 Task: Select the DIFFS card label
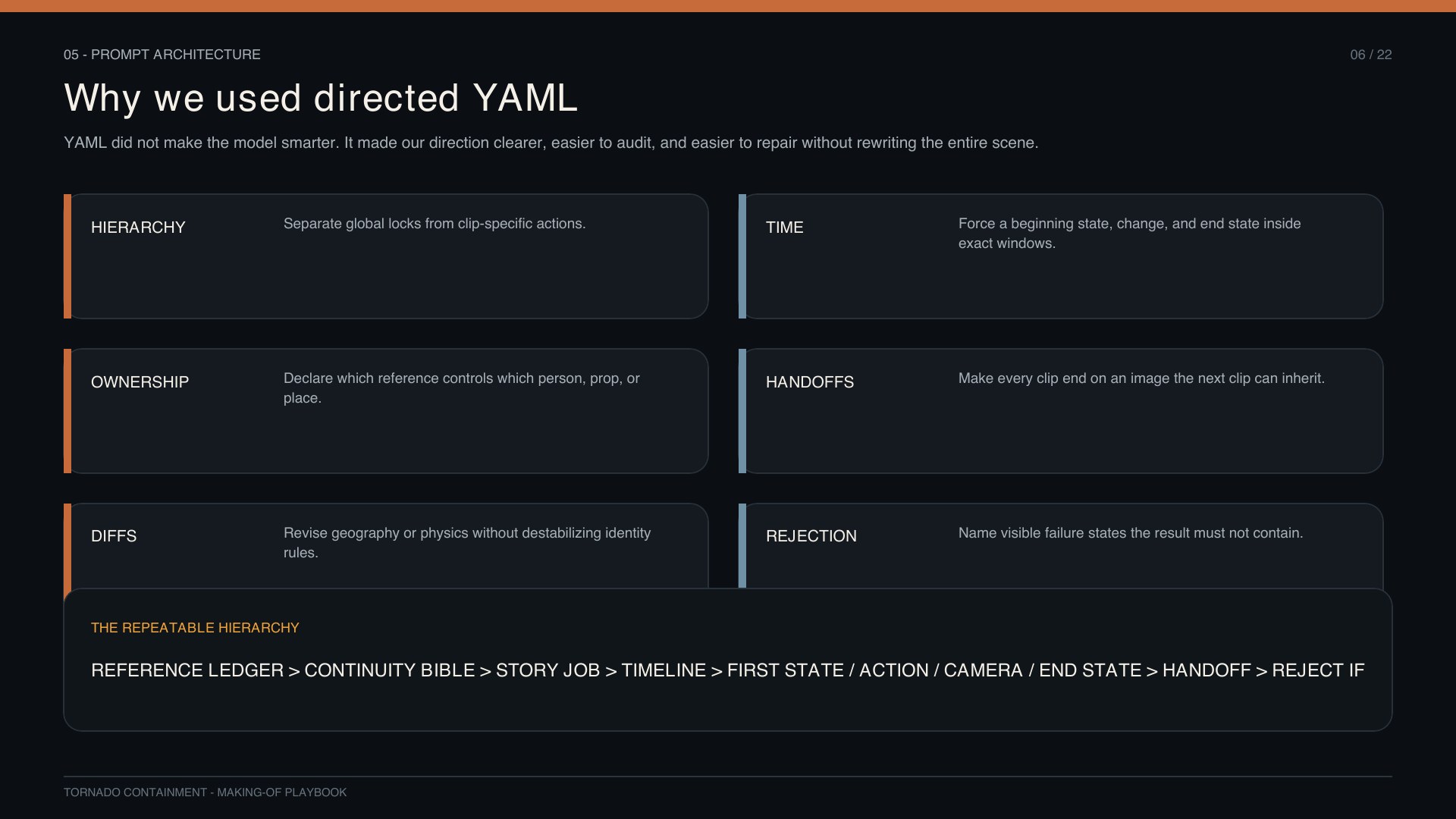[114, 536]
